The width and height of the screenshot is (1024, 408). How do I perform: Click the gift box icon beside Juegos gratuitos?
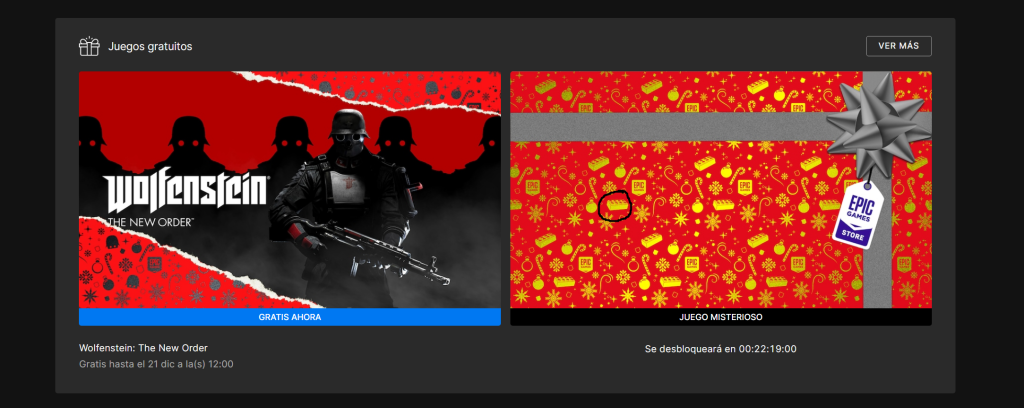point(89,46)
